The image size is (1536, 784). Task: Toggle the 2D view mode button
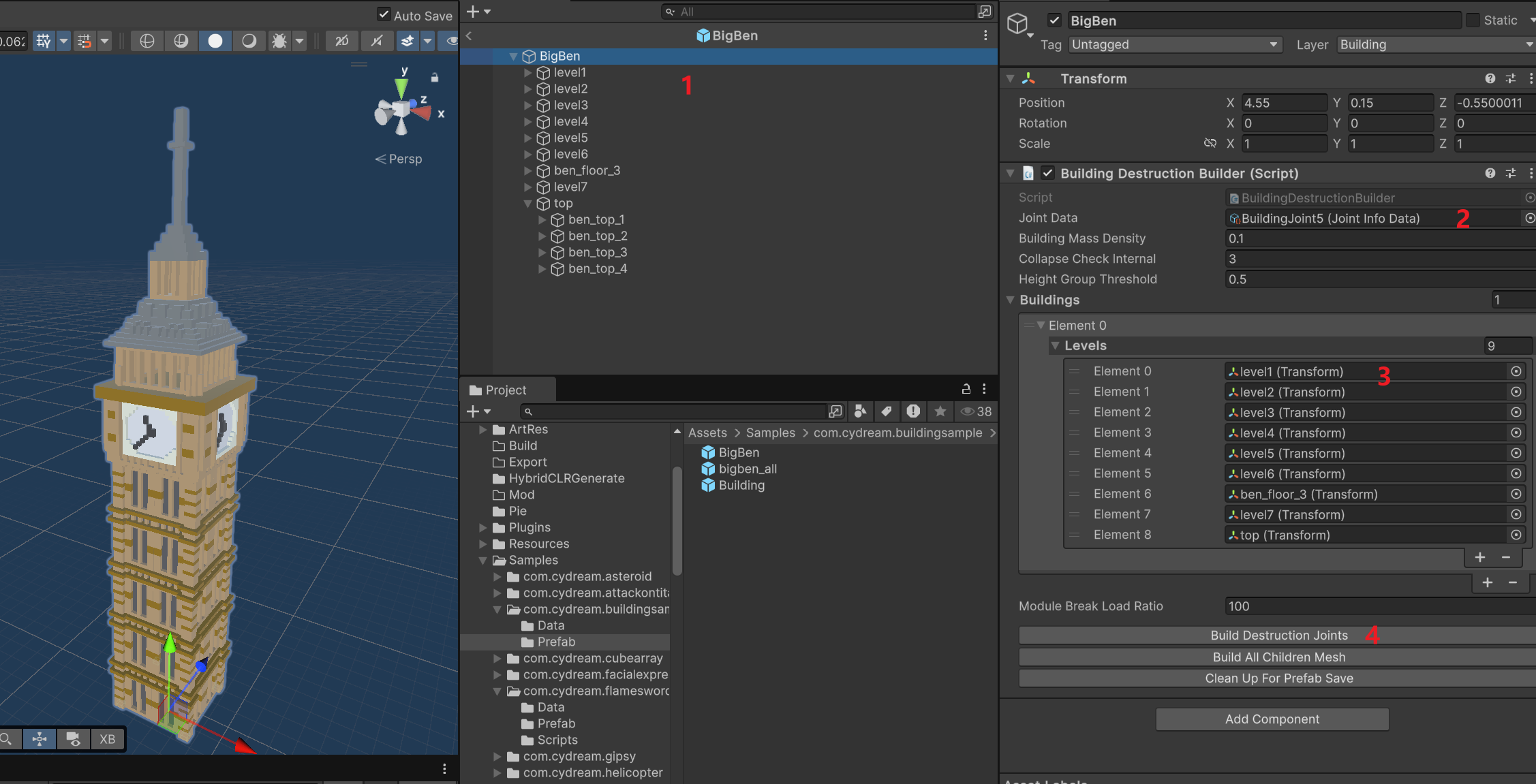click(x=342, y=41)
